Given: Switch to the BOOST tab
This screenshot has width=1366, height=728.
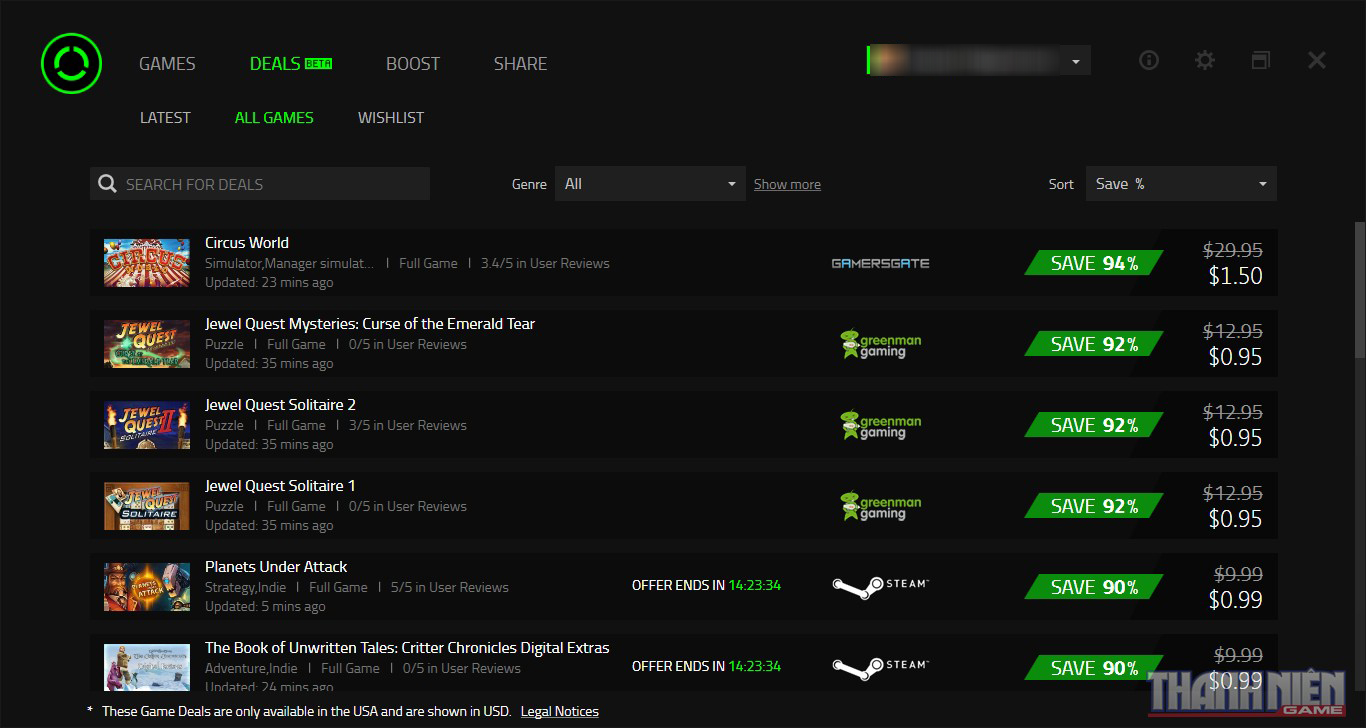Looking at the screenshot, I should tap(413, 63).
